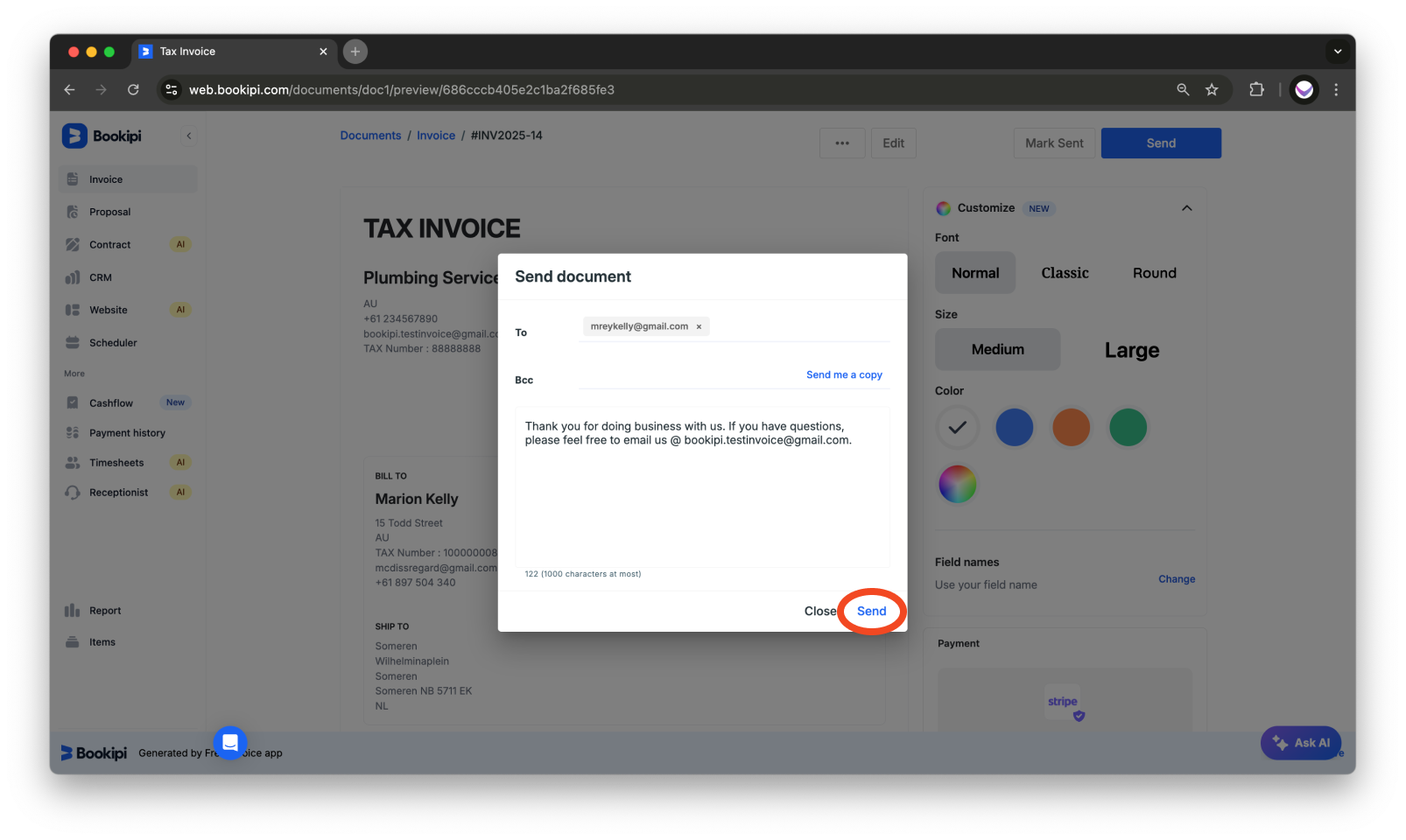Open the Proposal section in sidebar

110,211
